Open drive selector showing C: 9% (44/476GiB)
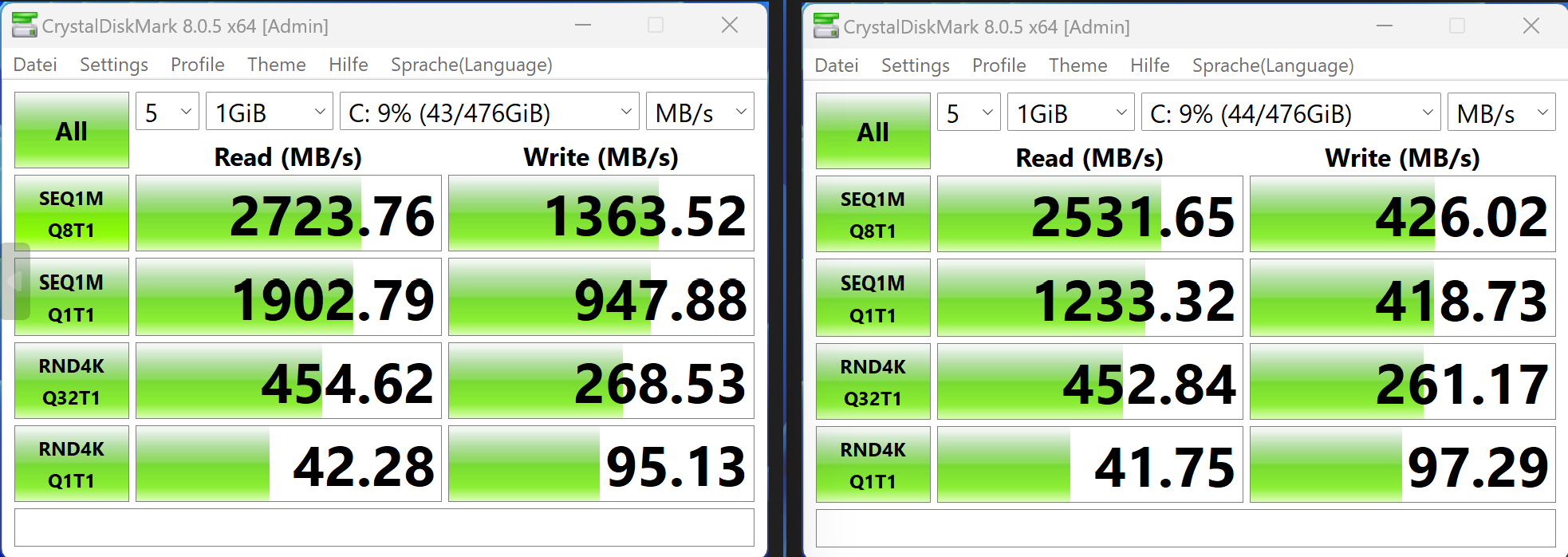The image size is (1568, 557). tap(1291, 113)
